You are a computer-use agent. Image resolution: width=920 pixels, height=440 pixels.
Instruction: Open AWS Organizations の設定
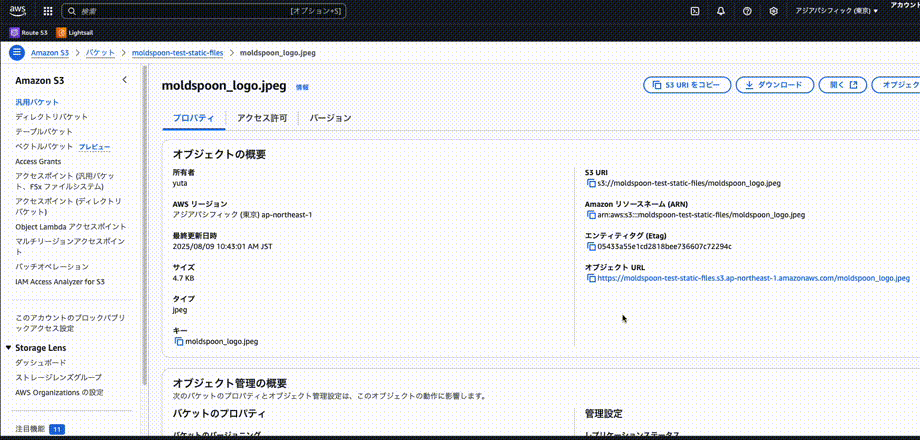pos(60,392)
